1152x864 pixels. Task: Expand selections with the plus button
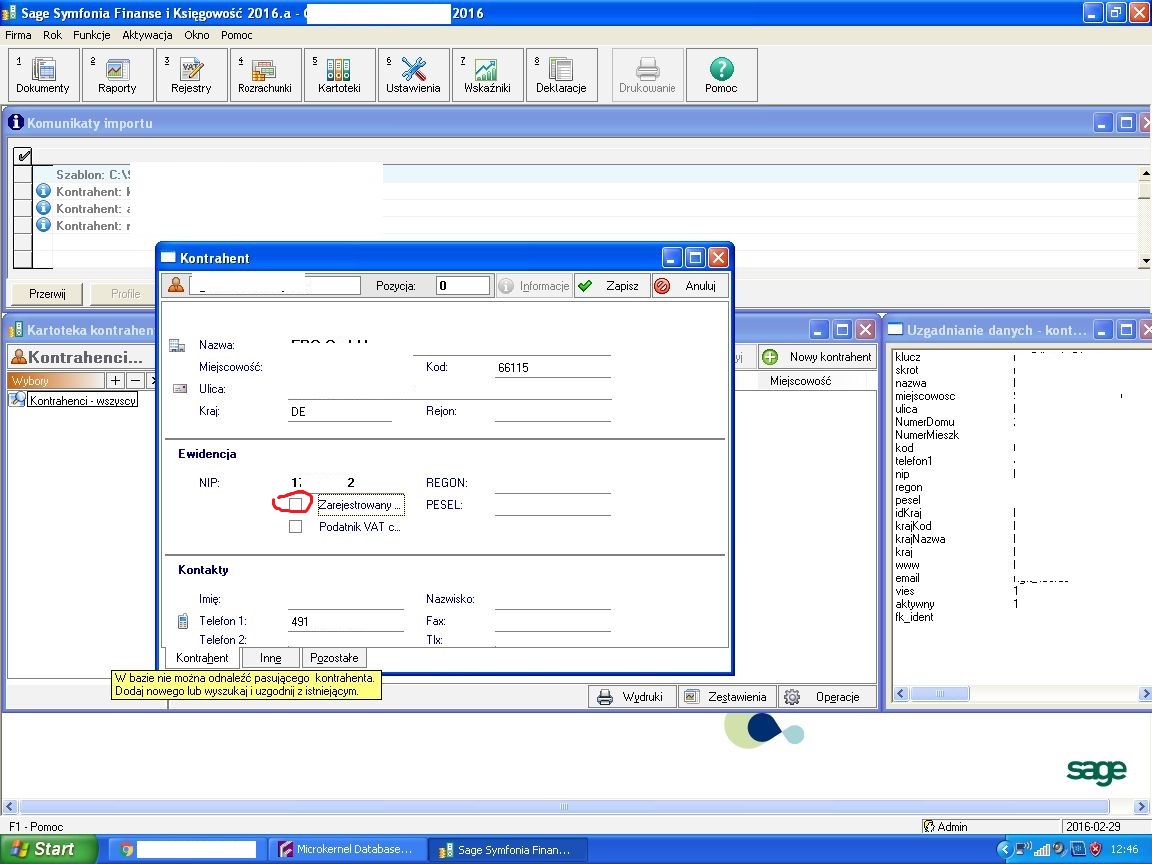pos(116,381)
